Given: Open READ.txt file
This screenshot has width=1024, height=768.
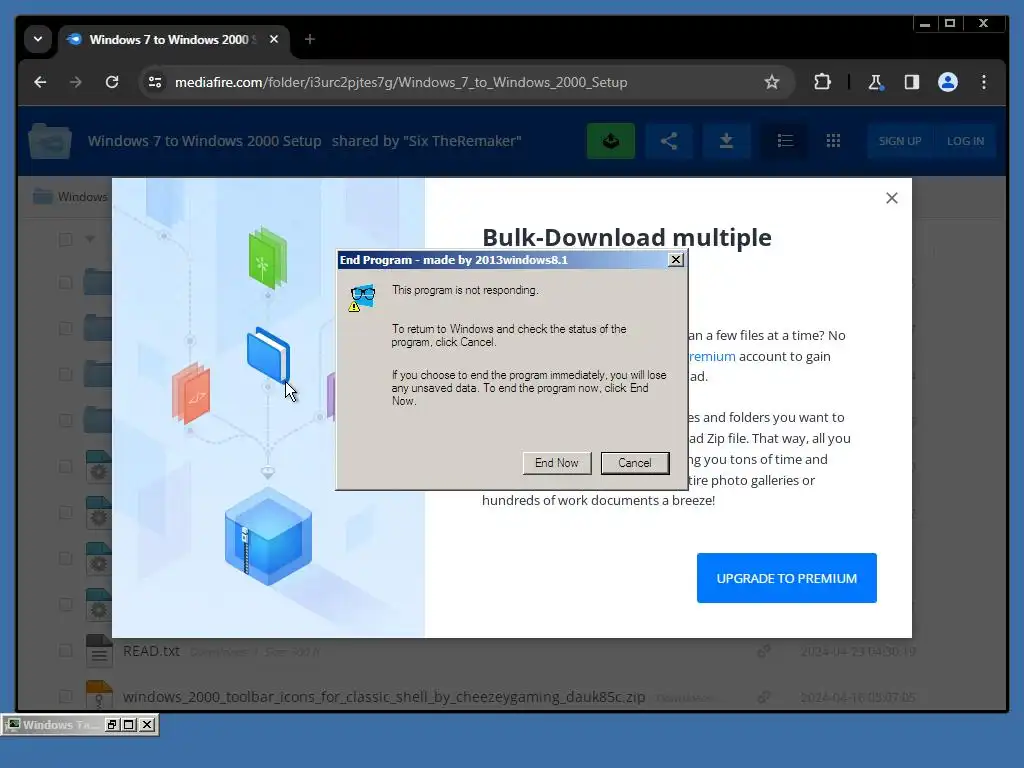Looking at the screenshot, I should coord(152,651).
